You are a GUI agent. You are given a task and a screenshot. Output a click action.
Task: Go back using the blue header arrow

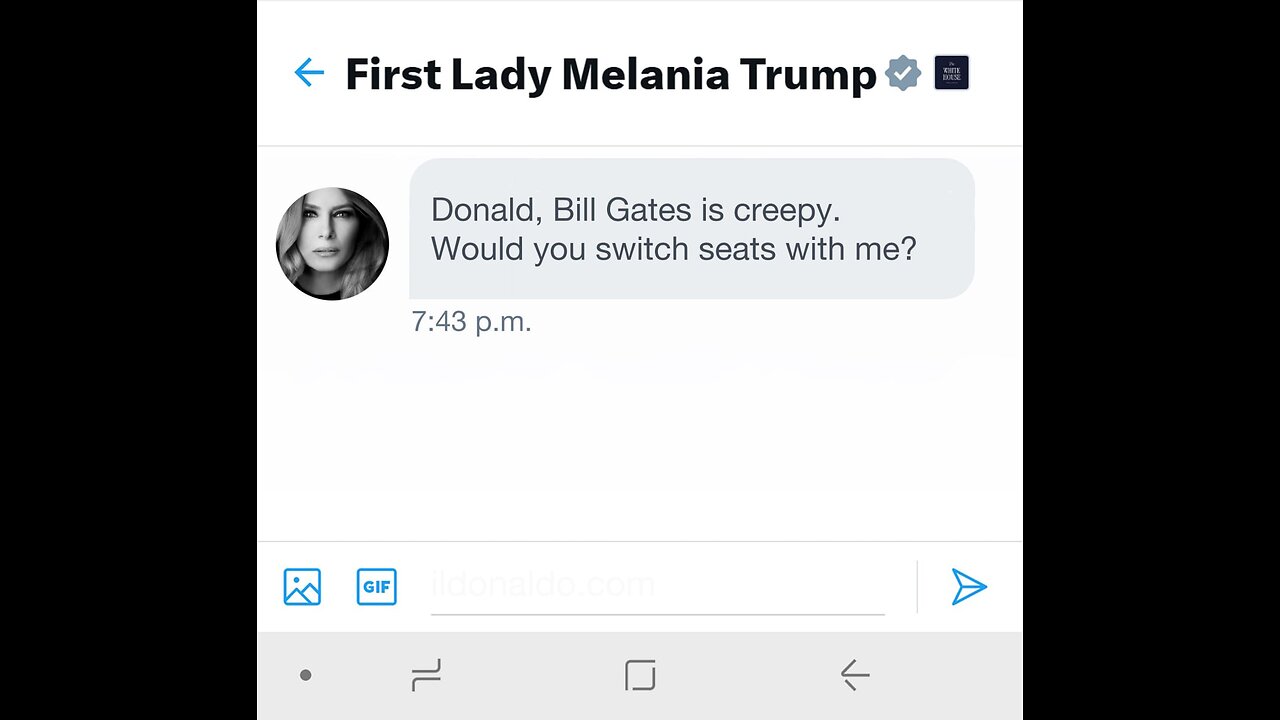pyautogui.click(x=309, y=73)
